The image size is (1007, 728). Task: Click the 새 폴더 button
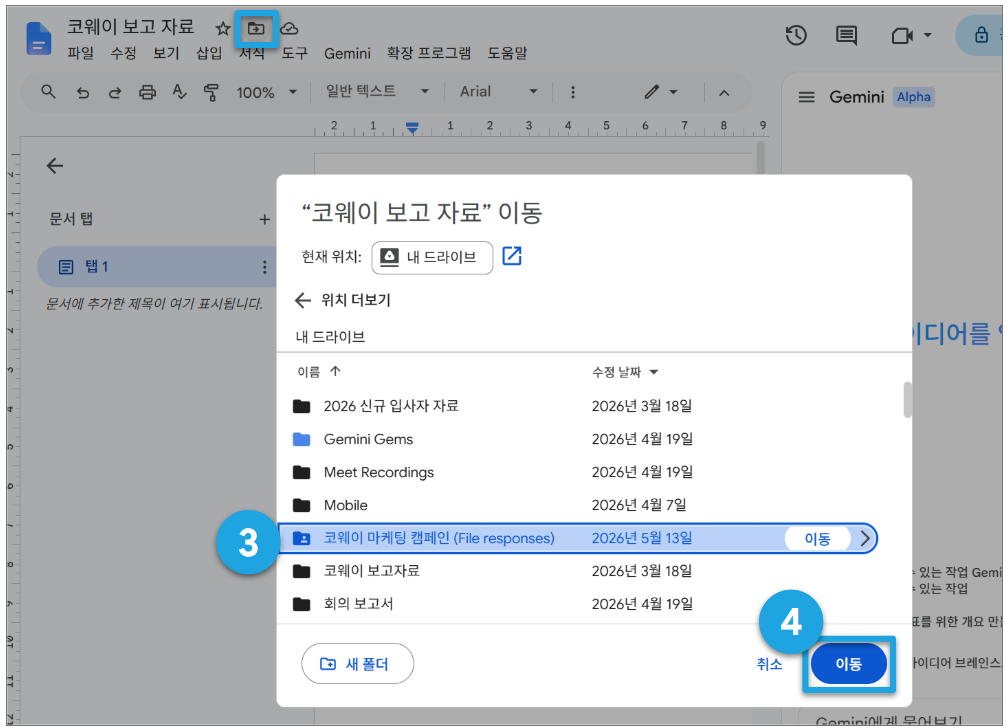coord(357,664)
